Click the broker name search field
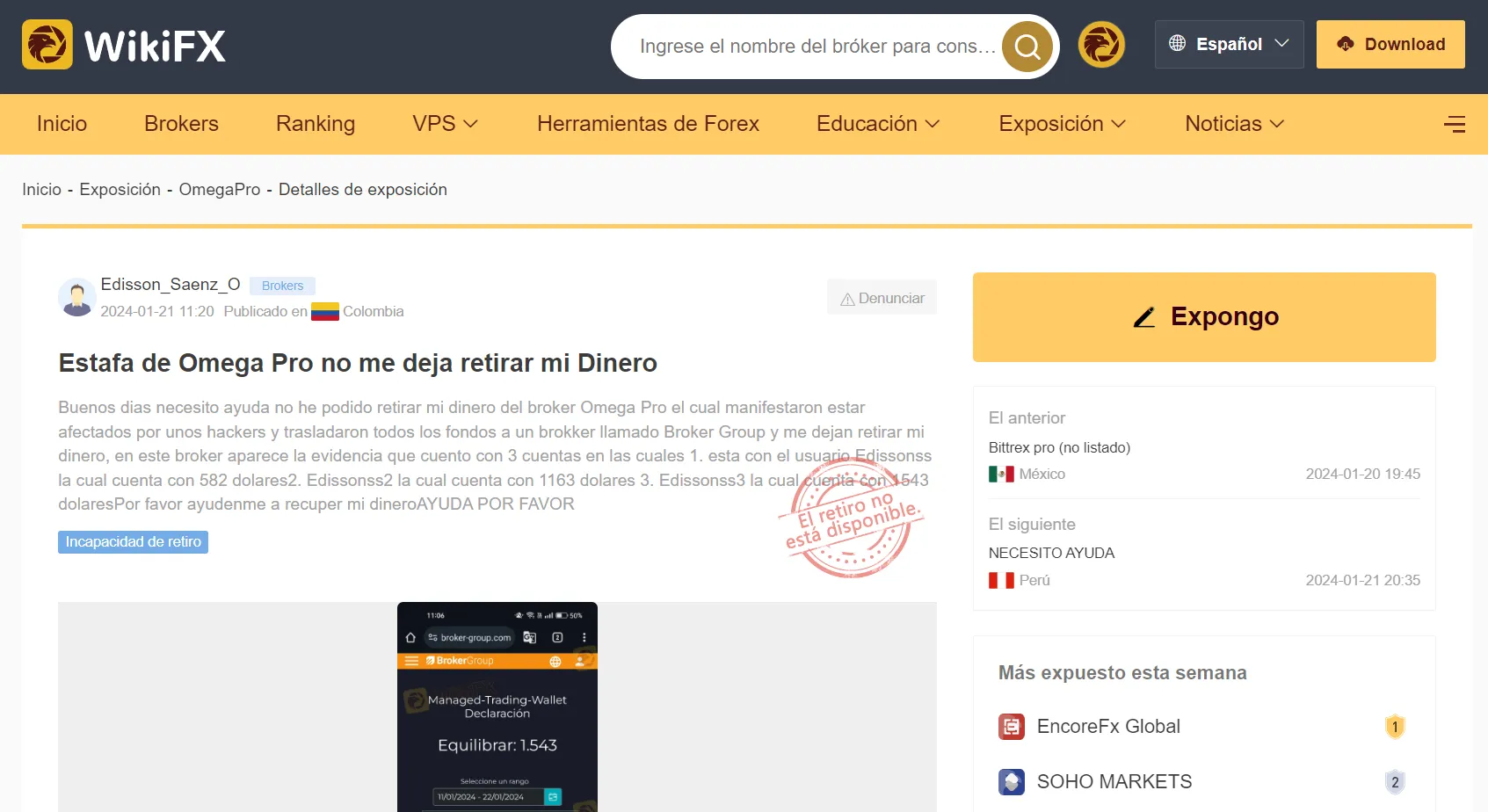The height and width of the screenshot is (812, 1488). coord(817,46)
